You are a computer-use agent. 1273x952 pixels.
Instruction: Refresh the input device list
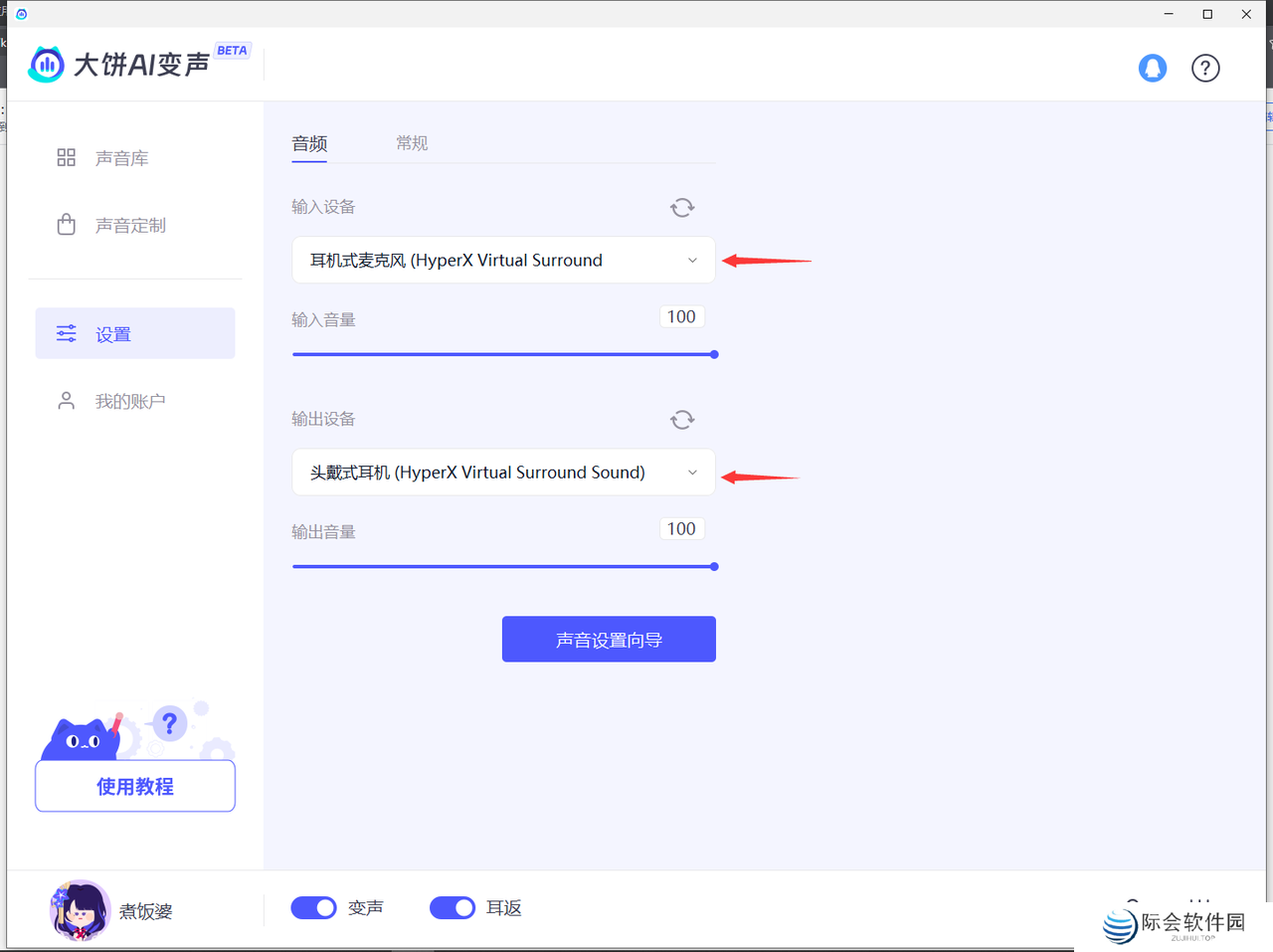(682, 207)
